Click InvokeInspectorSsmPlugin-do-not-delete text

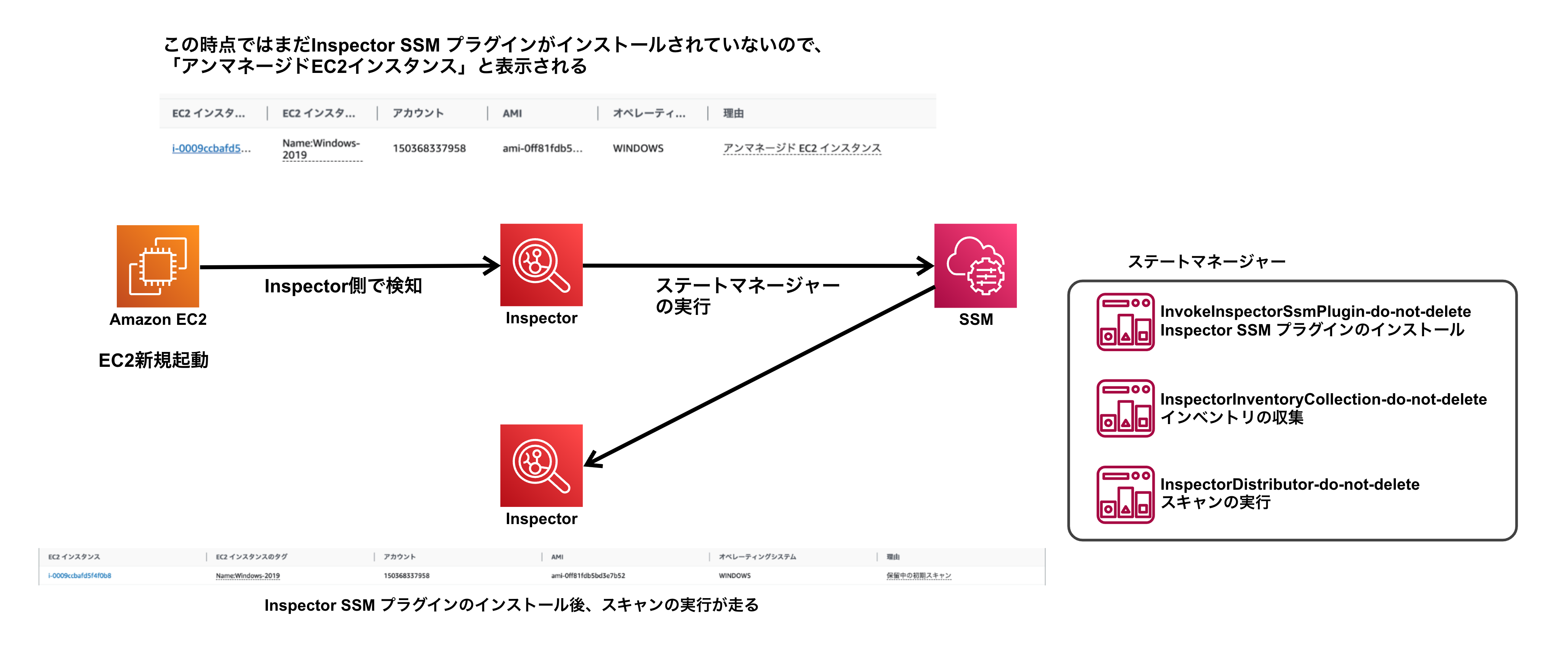pos(1315,312)
